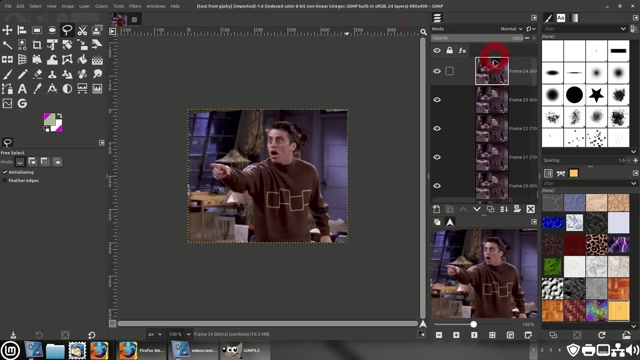The image size is (640, 360).
Task: Hide the Frame 22 layer
Action: 437,128
